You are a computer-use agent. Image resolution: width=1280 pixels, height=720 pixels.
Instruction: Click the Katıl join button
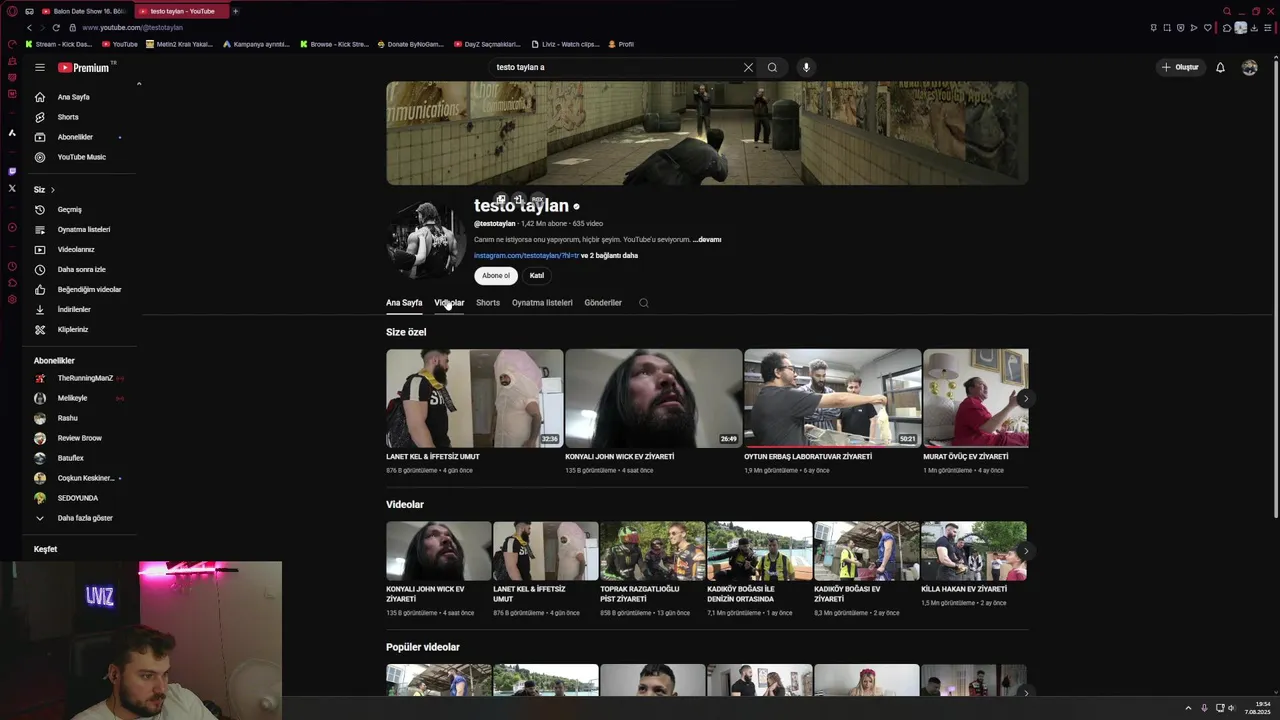(x=537, y=276)
